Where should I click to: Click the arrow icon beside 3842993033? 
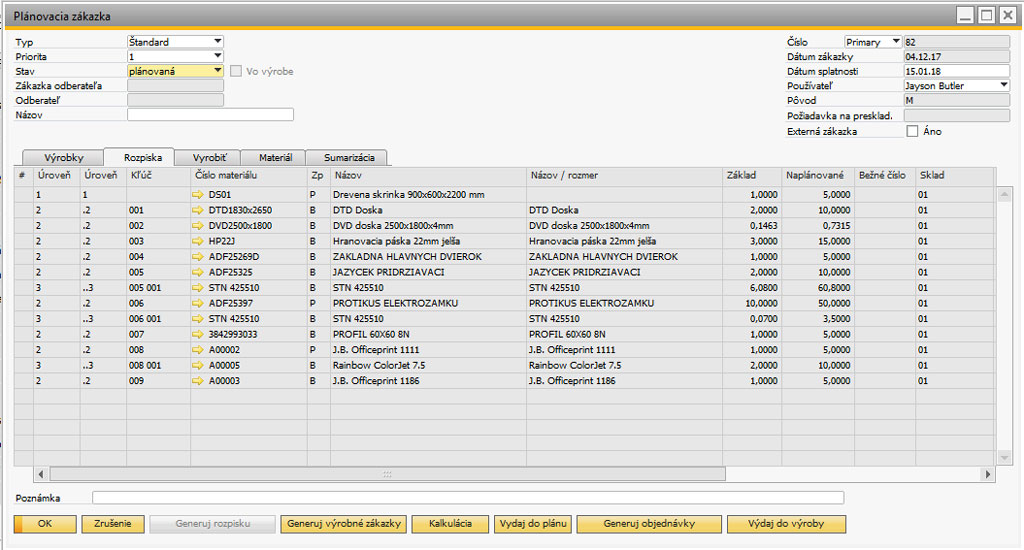[x=198, y=334]
